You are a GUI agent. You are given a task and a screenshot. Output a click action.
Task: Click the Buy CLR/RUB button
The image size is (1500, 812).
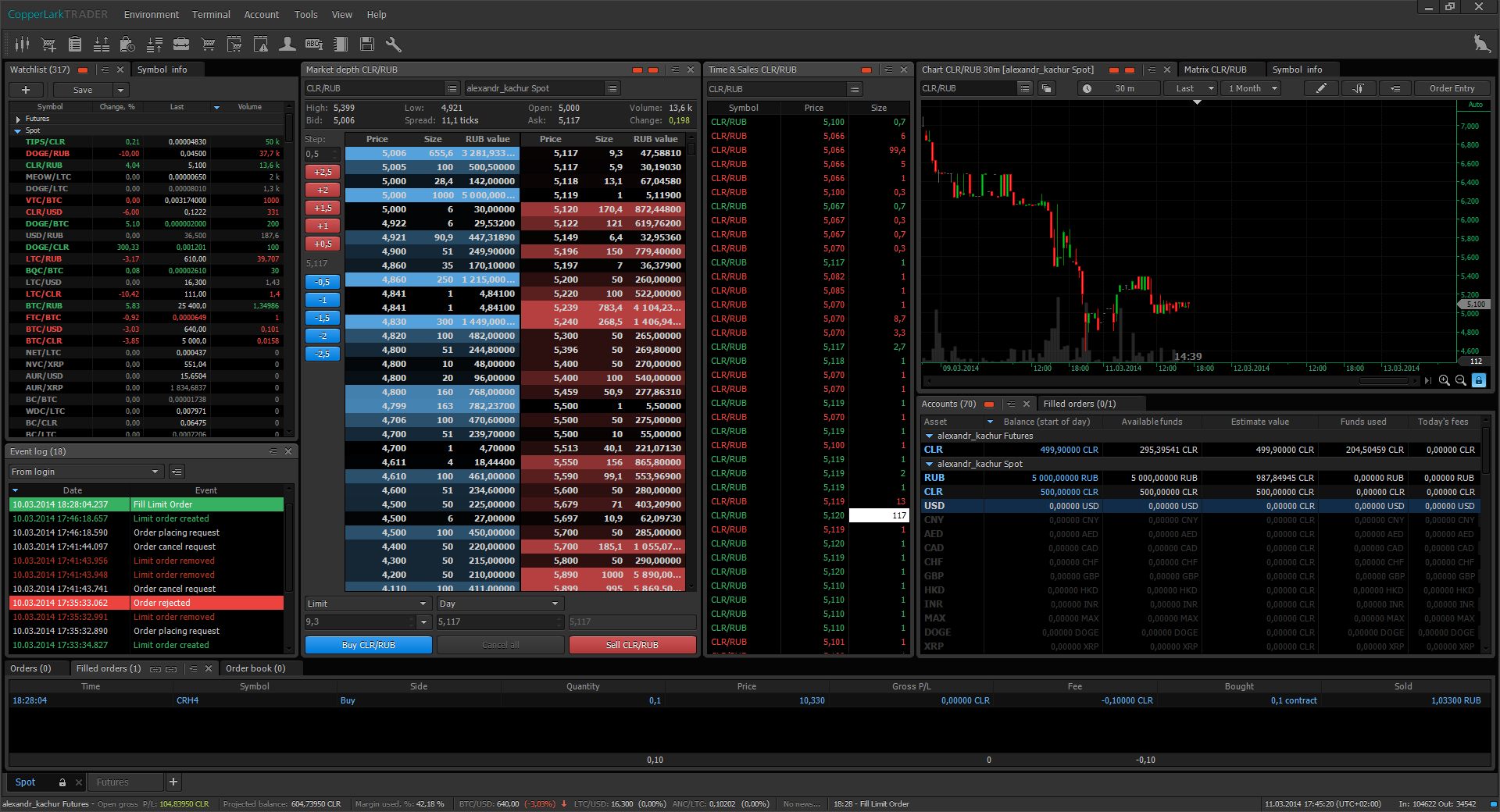pyautogui.click(x=368, y=645)
